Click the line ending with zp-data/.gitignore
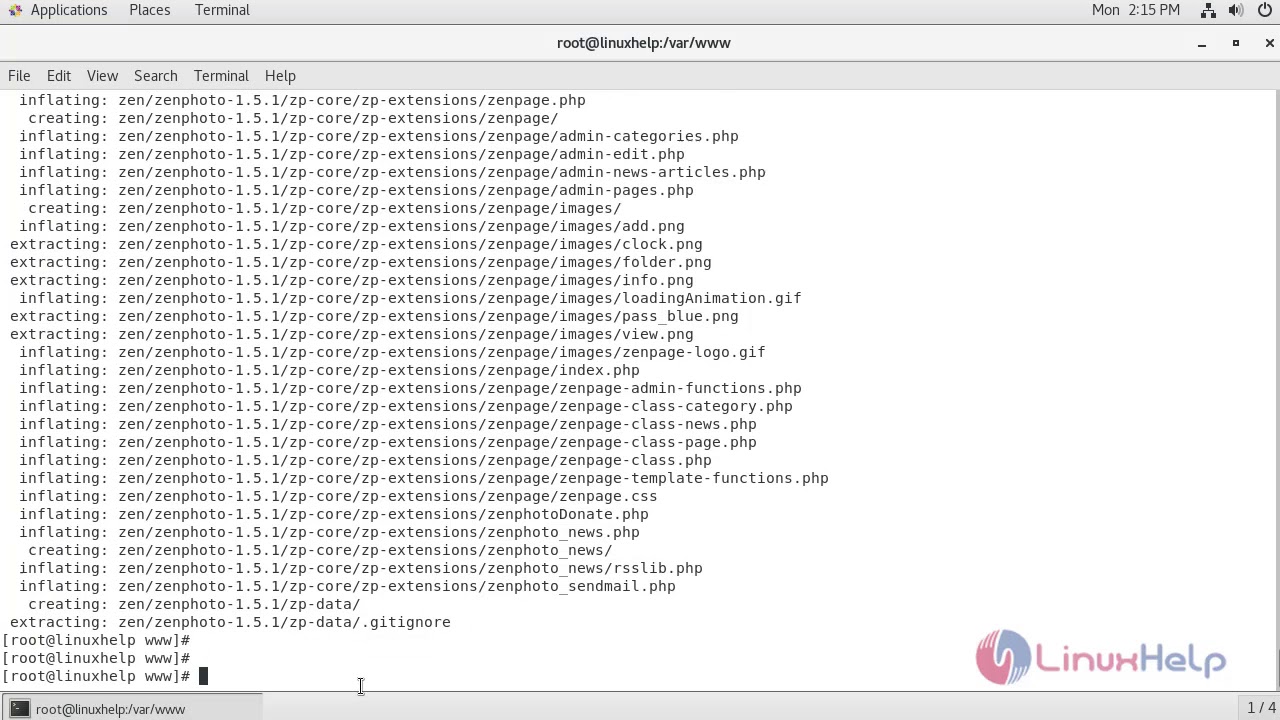The image size is (1280, 720). [230, 622]
